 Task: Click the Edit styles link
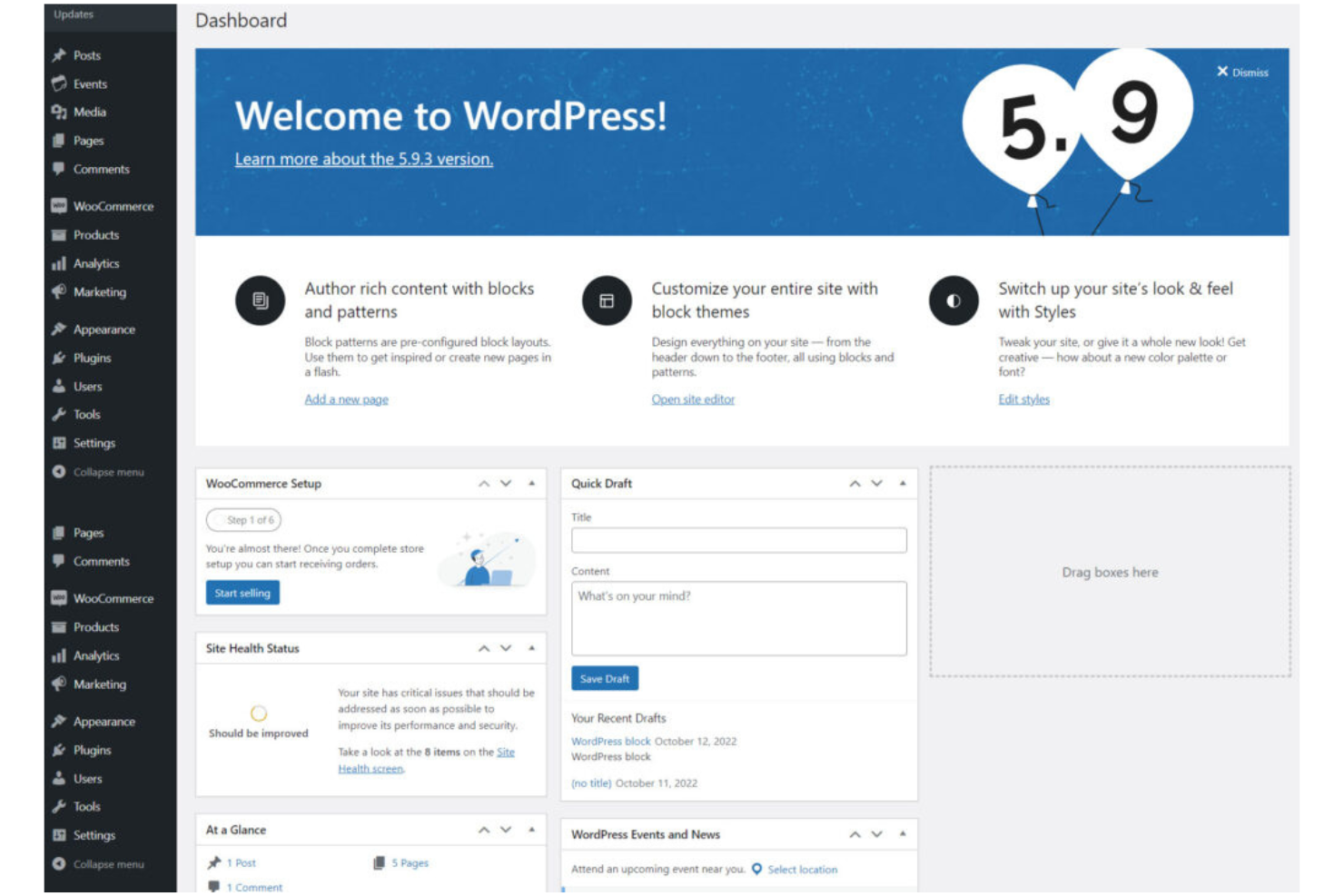pos(1023,399)
